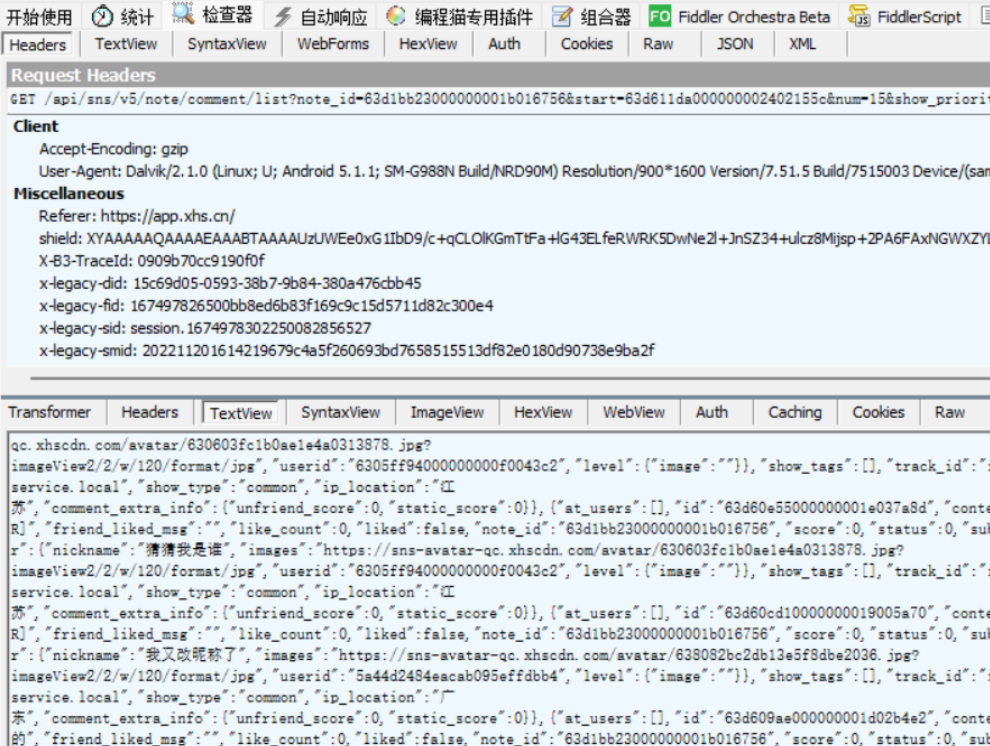
Task: Select the x-legacy-sid session header row
Action: tap(205, 328)
